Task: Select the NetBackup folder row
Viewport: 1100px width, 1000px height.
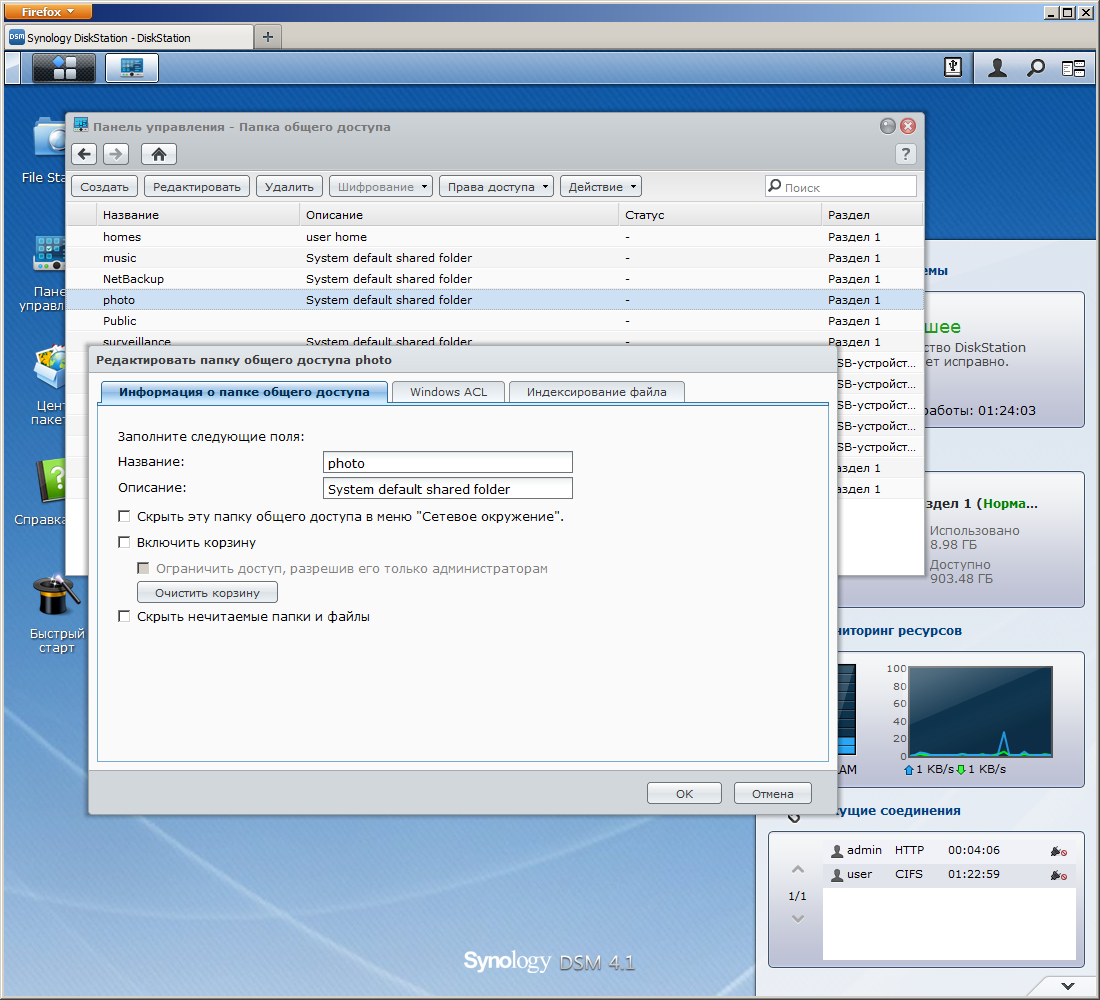Action: coord(495,279)
